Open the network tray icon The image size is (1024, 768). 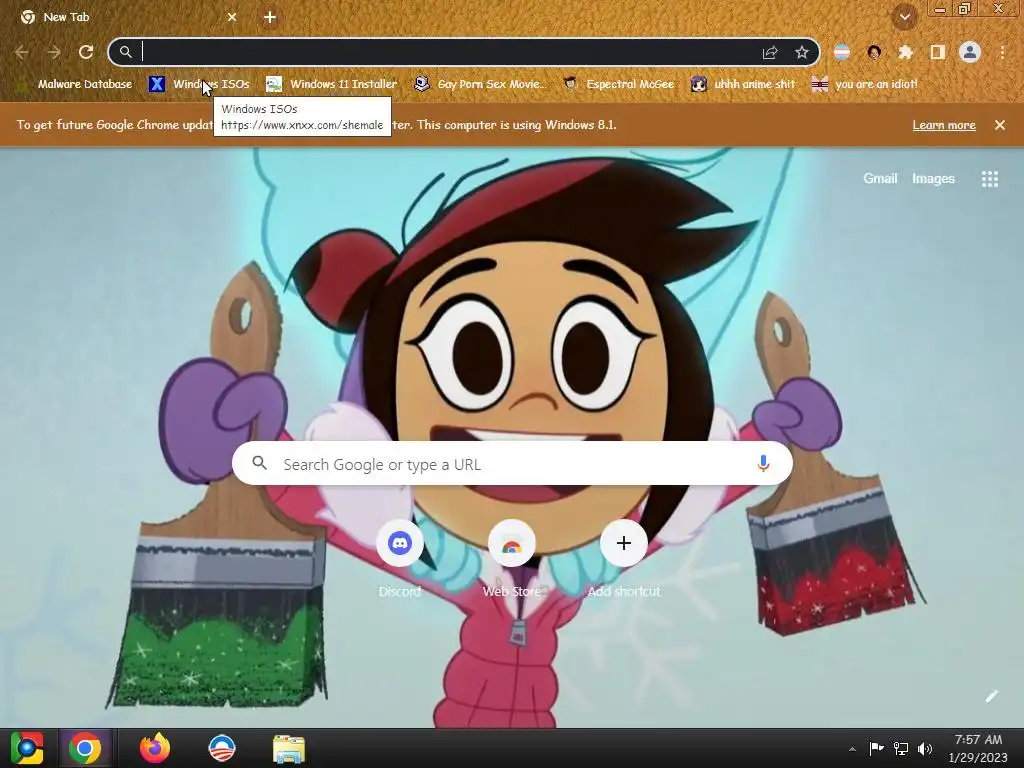pyautogui.click(x=901, y=748)
